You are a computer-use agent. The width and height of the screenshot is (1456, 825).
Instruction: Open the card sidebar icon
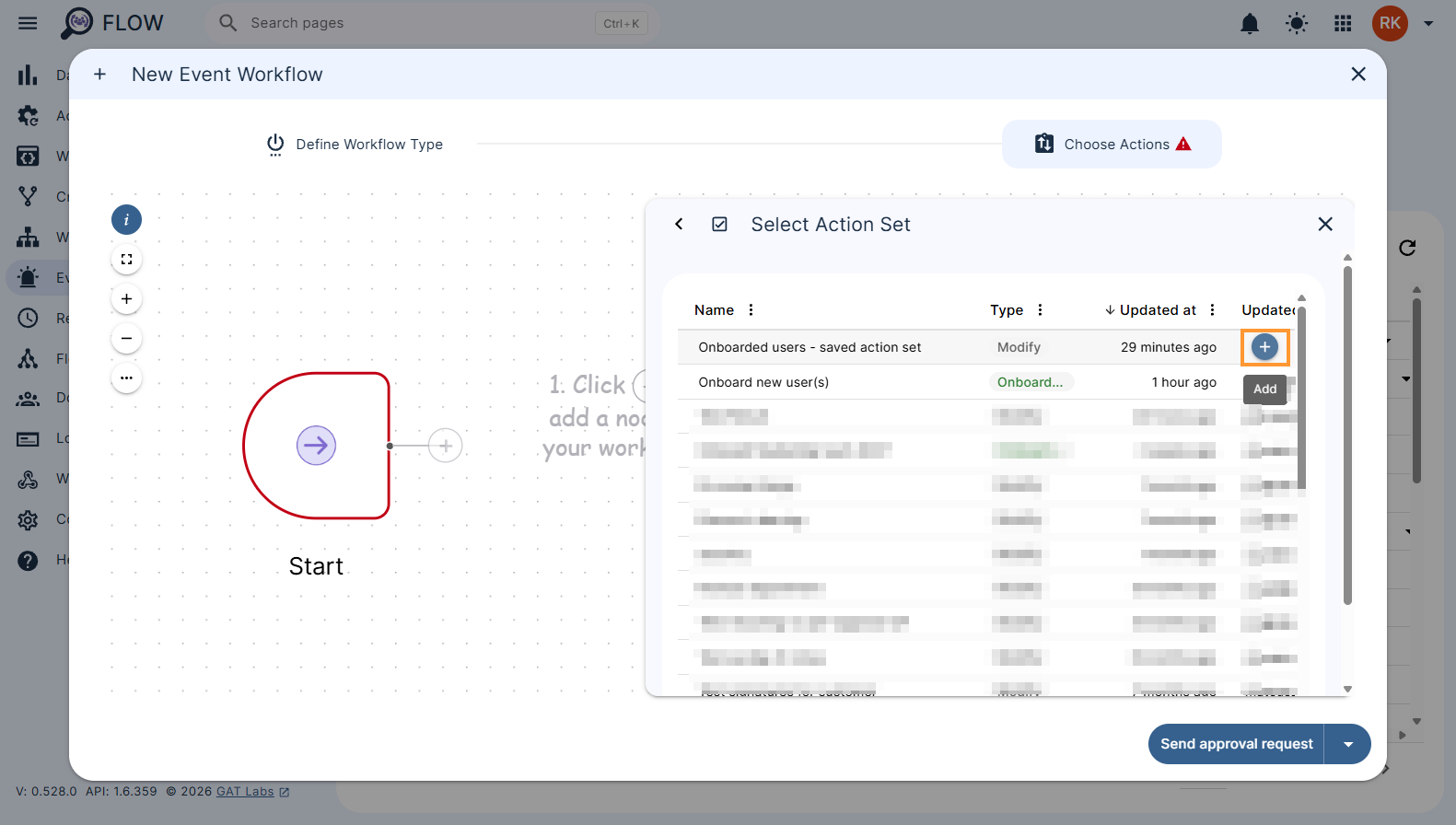pos(28,438)
